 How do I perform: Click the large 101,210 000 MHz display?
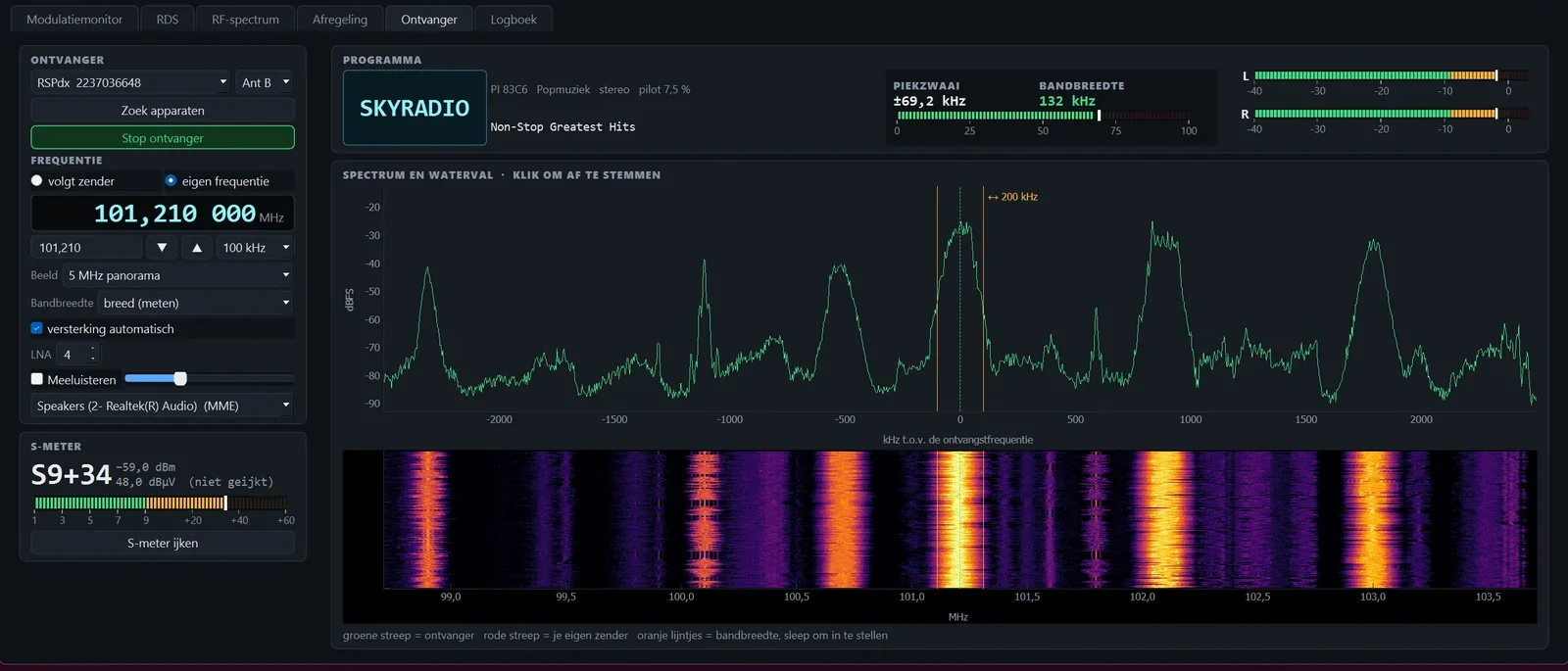click(163, 214)
